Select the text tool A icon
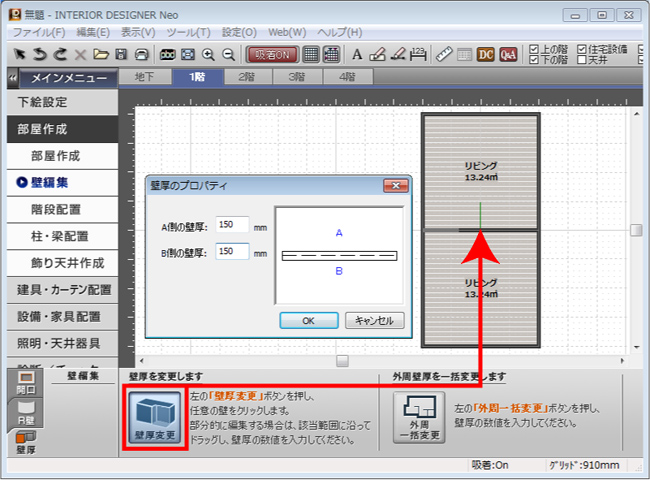Viewport: 650px width, 480px height. click(358, 54)
